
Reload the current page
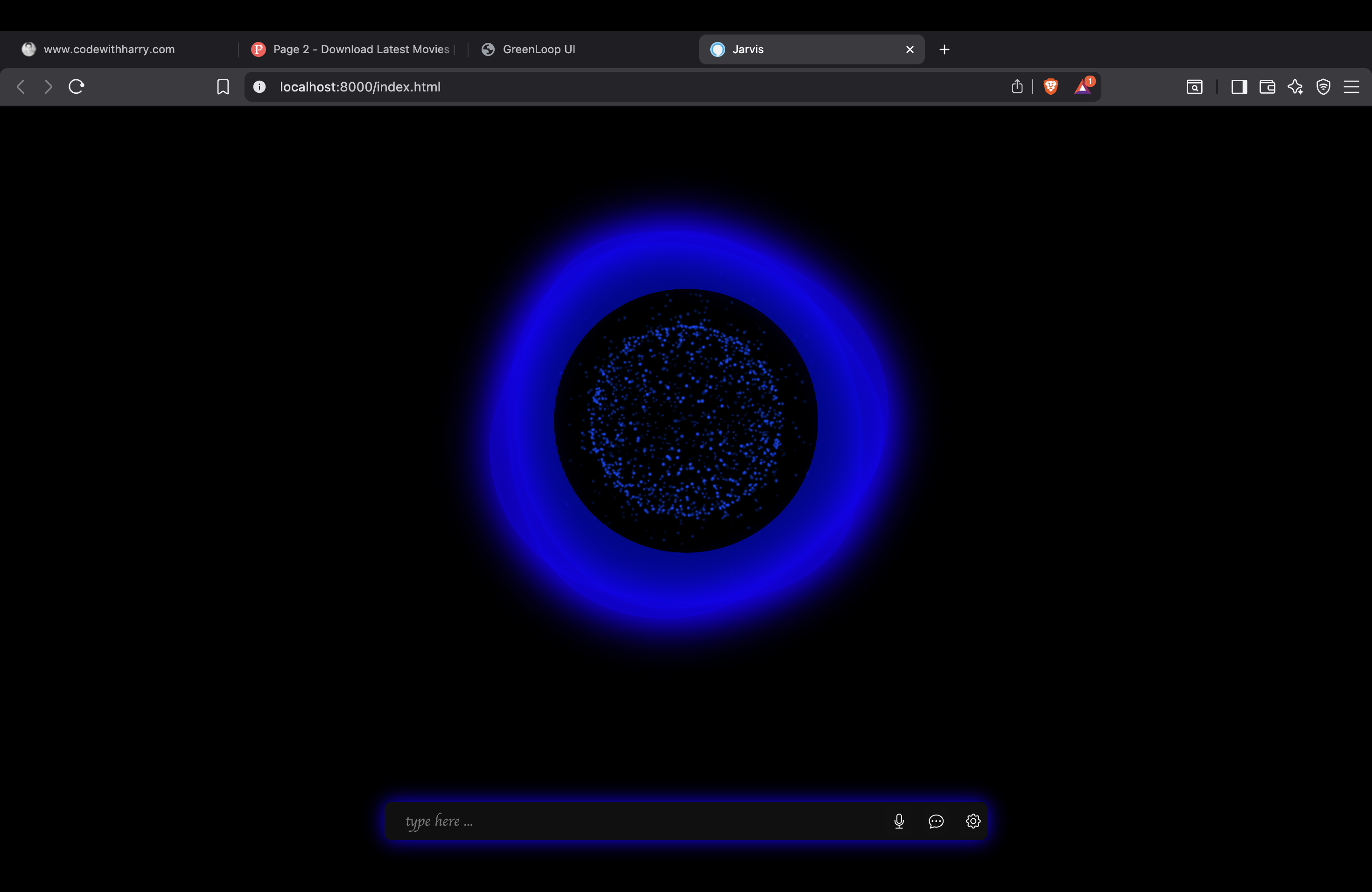coord(76,86)
